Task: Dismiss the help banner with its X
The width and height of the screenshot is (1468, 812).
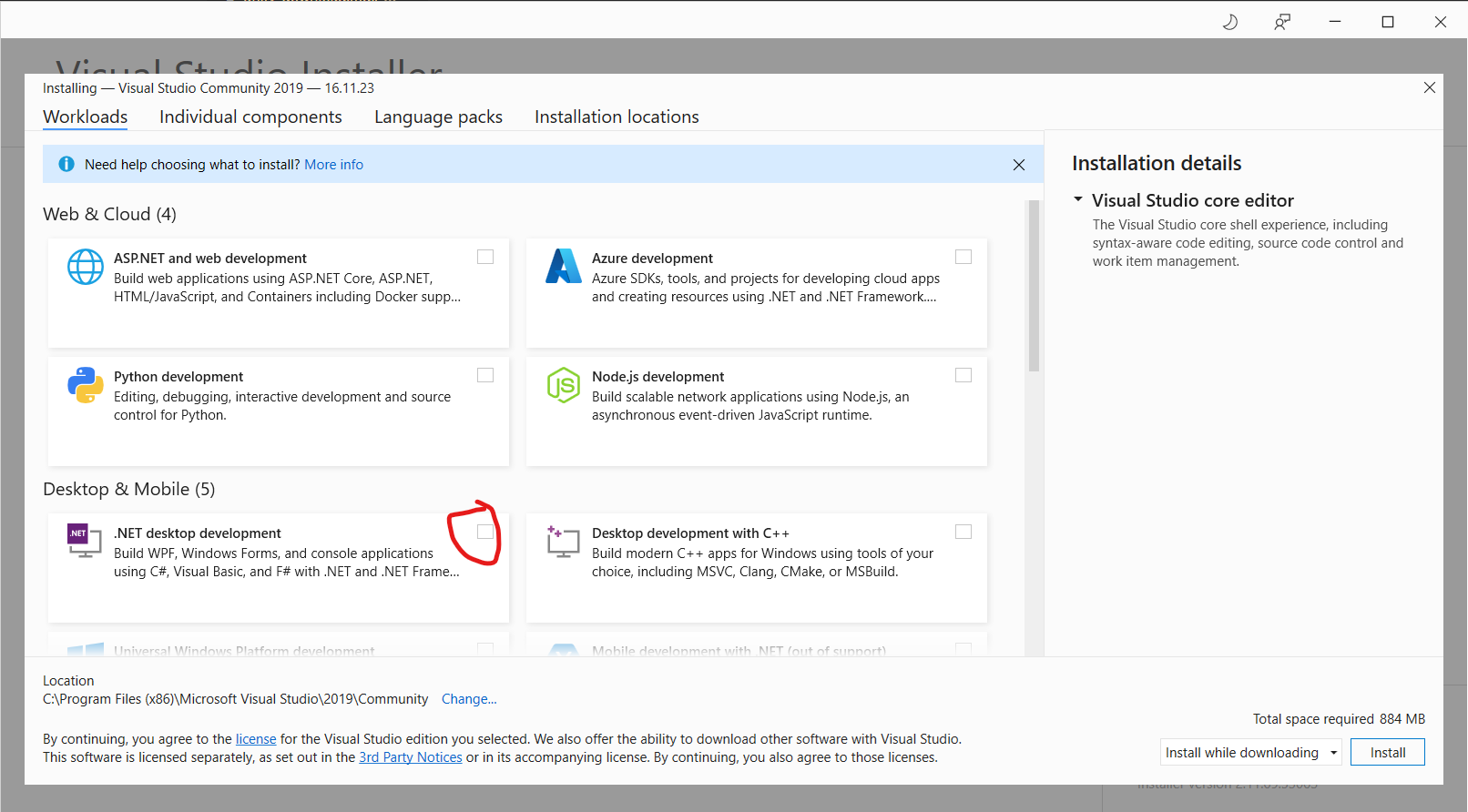Action: (x=1019, y=165)
